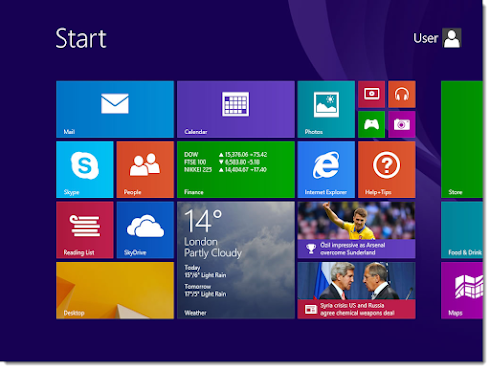Screen dimensions: 490x369
Task: Launch Skype from its tile
Action: point(85,169)
